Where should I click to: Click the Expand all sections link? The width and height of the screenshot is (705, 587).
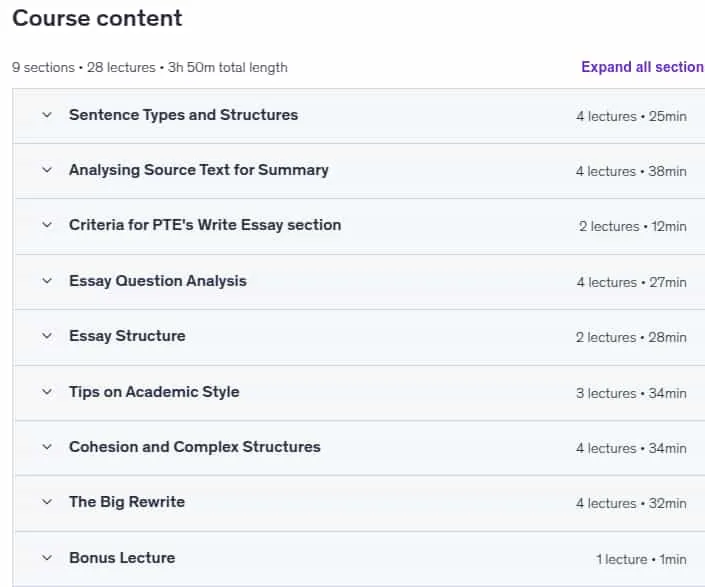click(x=643, y=67)
